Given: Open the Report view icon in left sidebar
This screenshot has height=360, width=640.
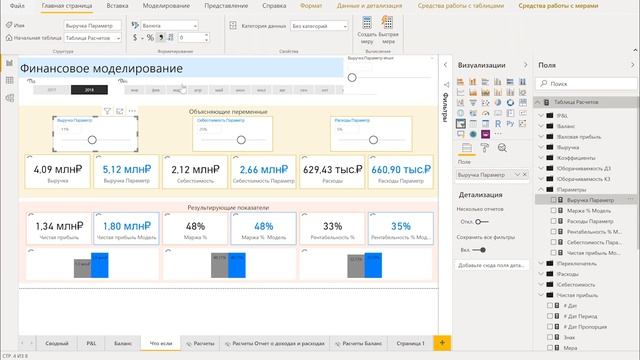Looking at the screenshot, I should coord(9,63).
